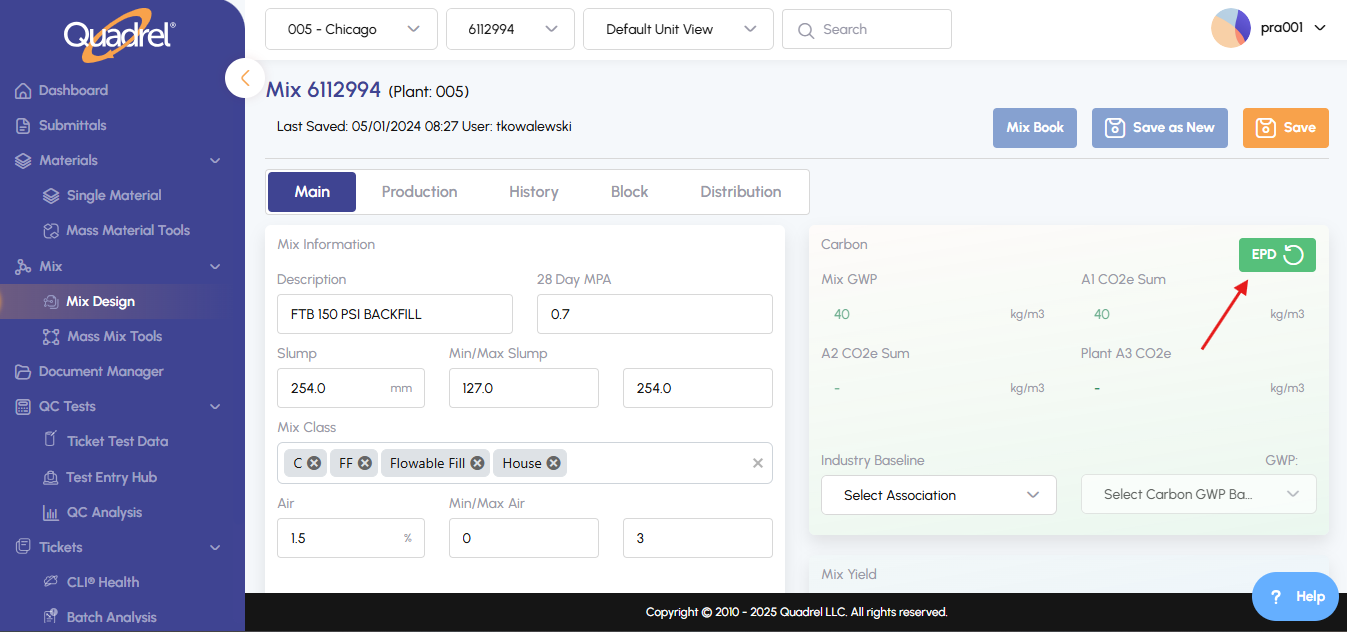Click the Mix 6112994 title
The width and height of the screenshot is (1347, 632).
[323, 90]
